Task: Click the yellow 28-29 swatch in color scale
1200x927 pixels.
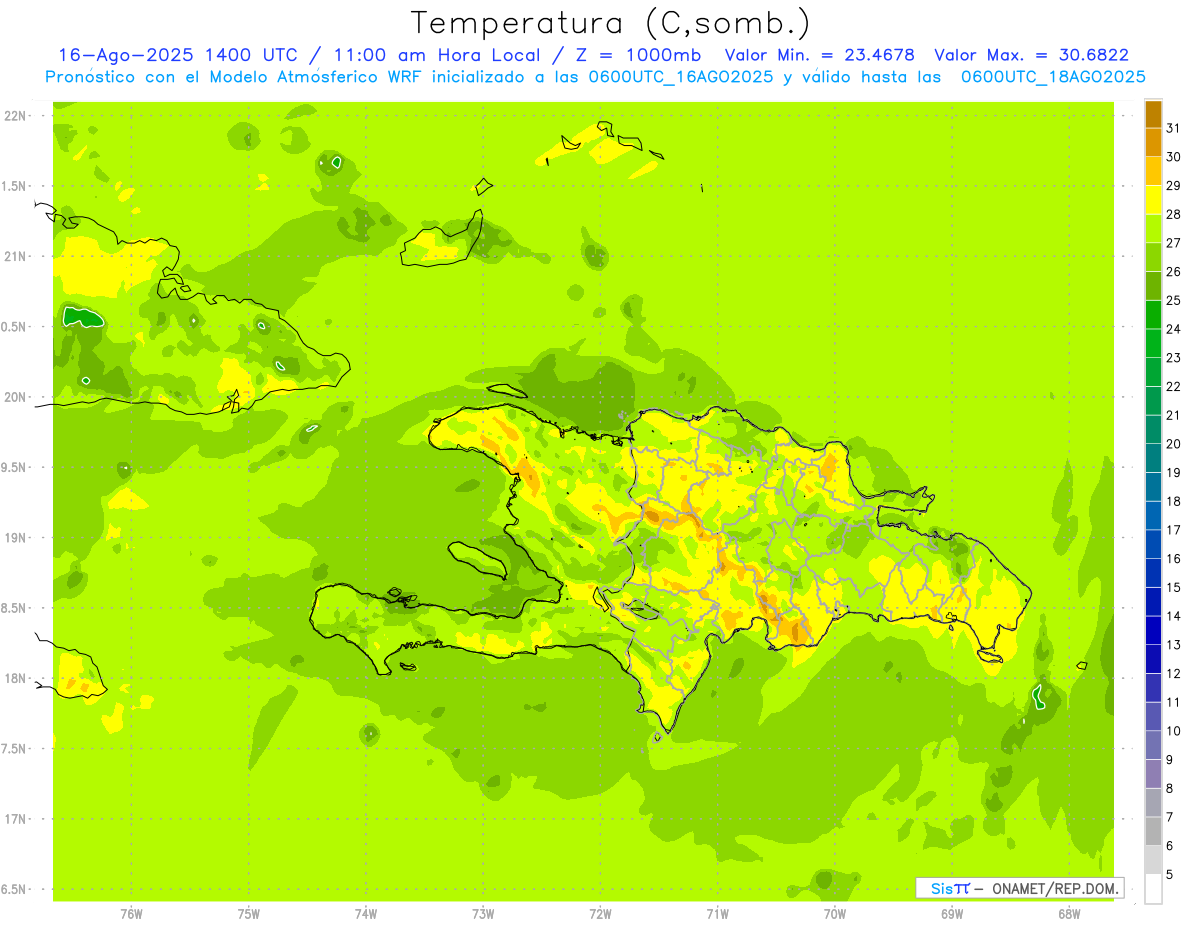Action: click(x=1153, y=200)
